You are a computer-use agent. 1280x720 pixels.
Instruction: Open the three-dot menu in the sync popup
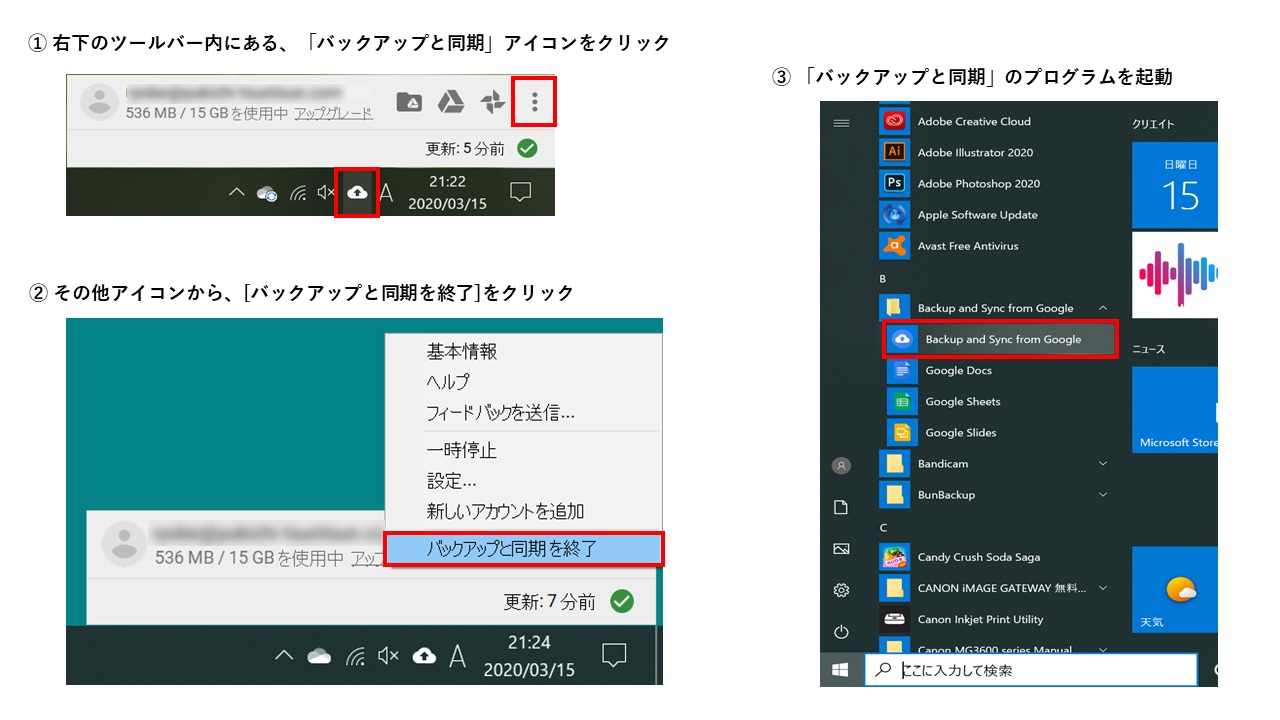pos(534,101)
